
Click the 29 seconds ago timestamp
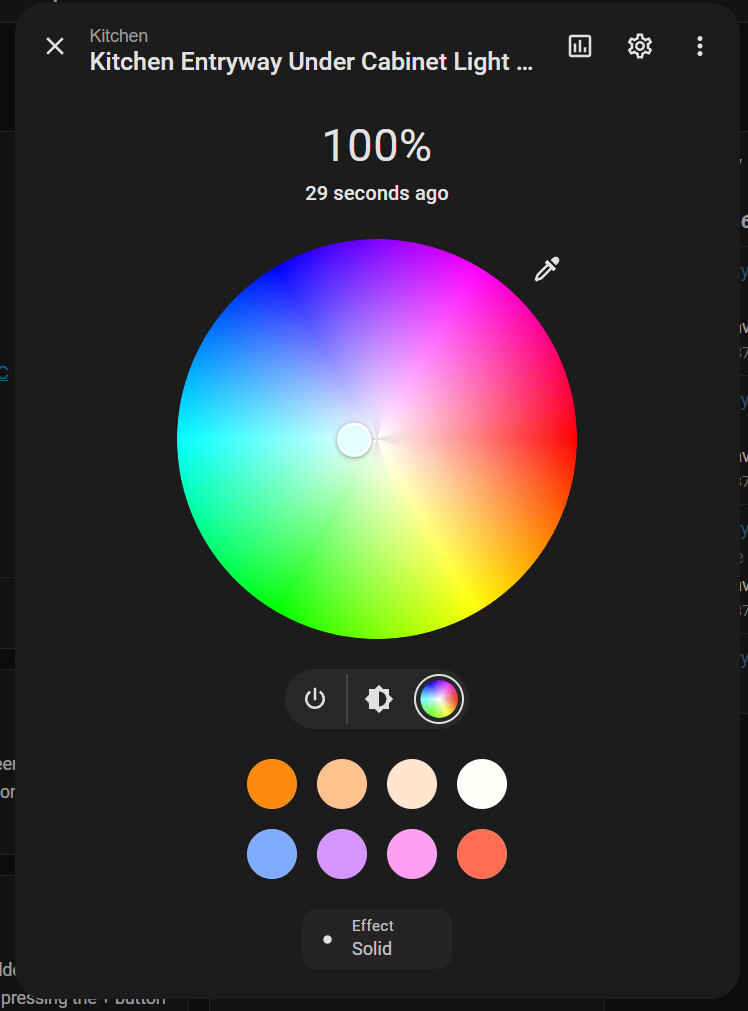tap(377, 193)
